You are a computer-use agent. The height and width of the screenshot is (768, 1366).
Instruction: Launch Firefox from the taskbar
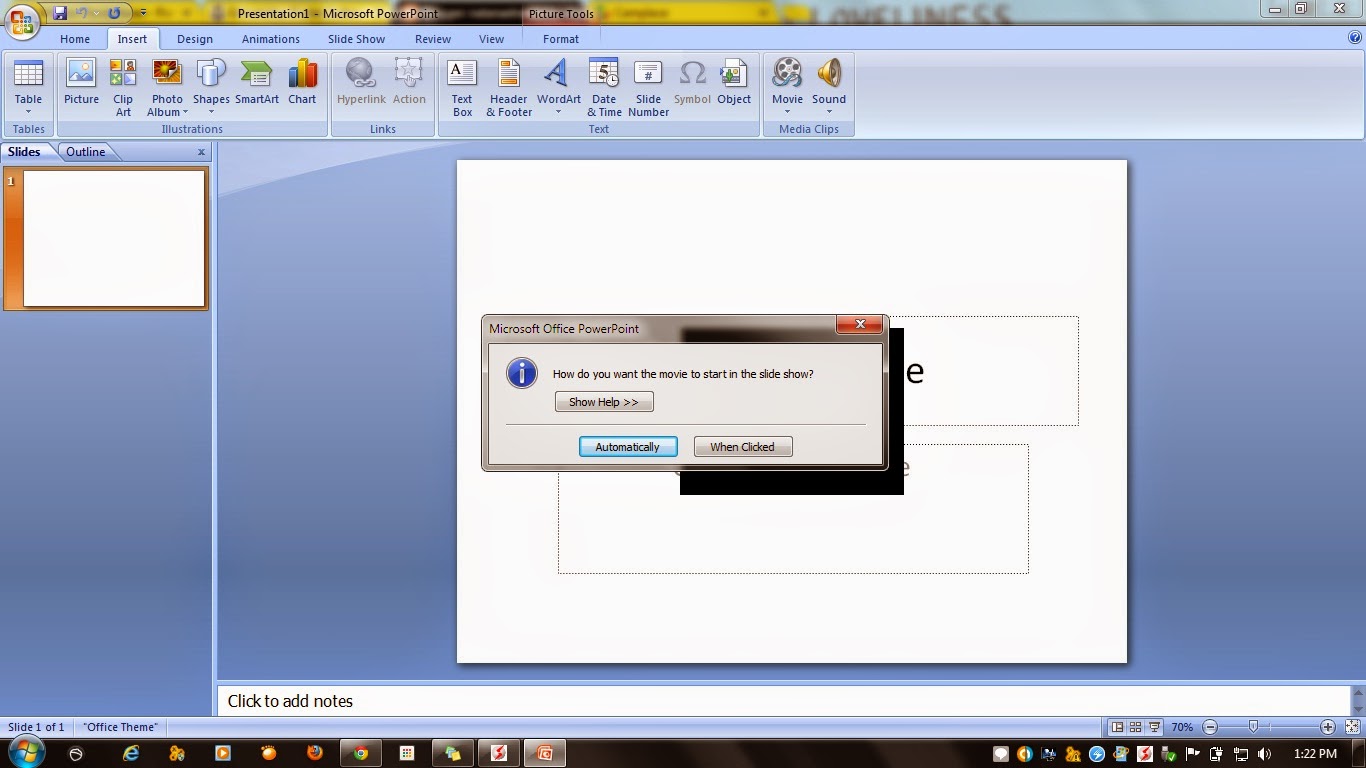coord(315,753)
